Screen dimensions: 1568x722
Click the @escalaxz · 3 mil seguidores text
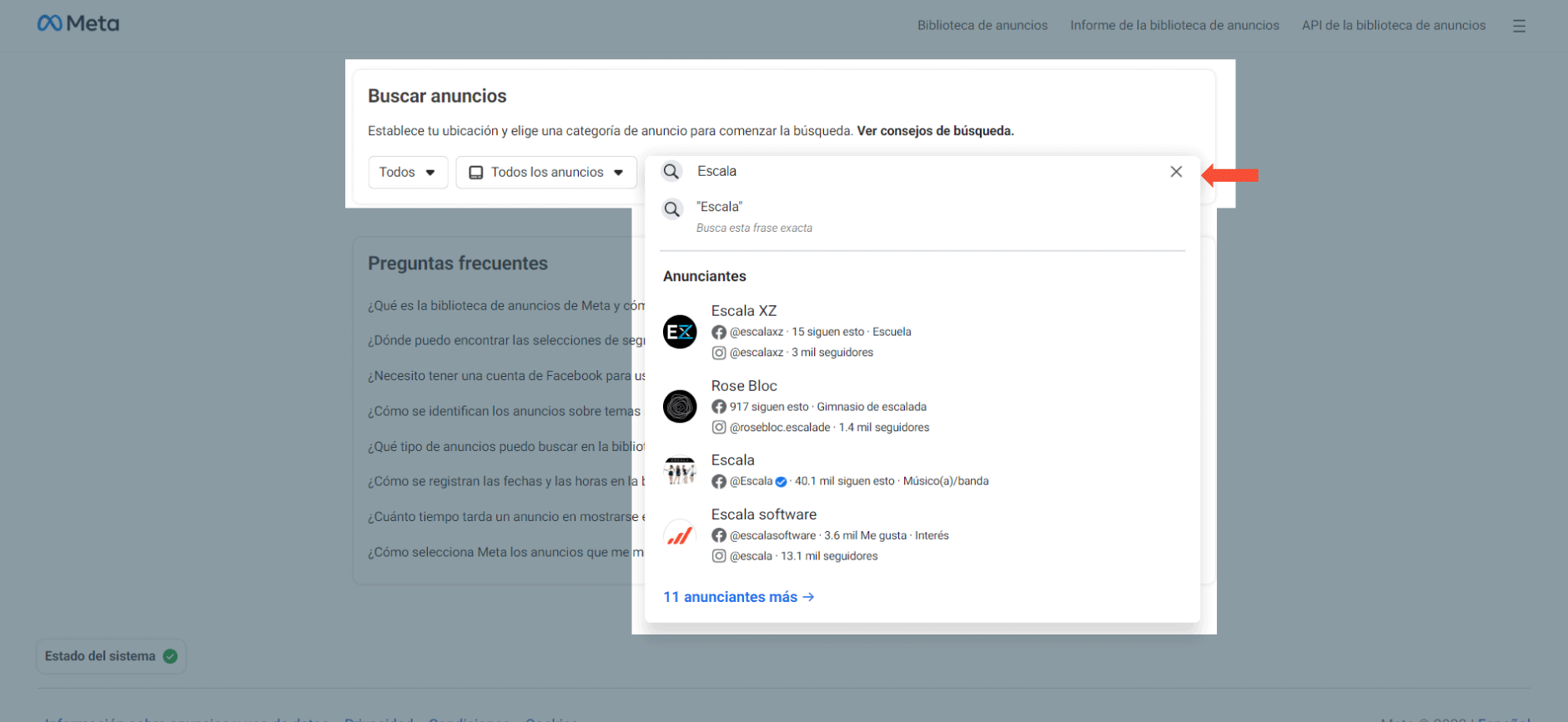click(802, 353)
